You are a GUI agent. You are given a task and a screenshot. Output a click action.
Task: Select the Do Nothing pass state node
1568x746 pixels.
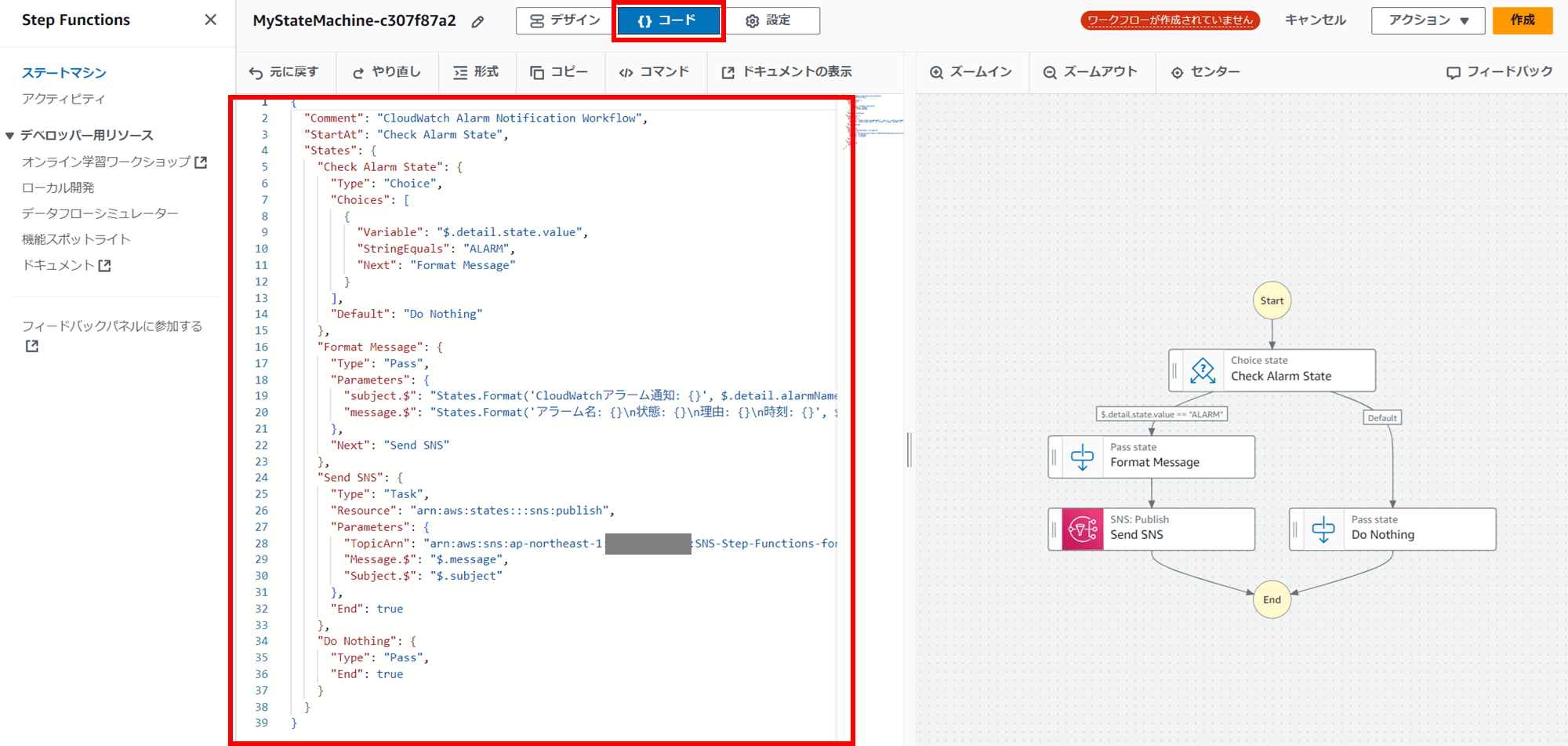point(1392,529)
